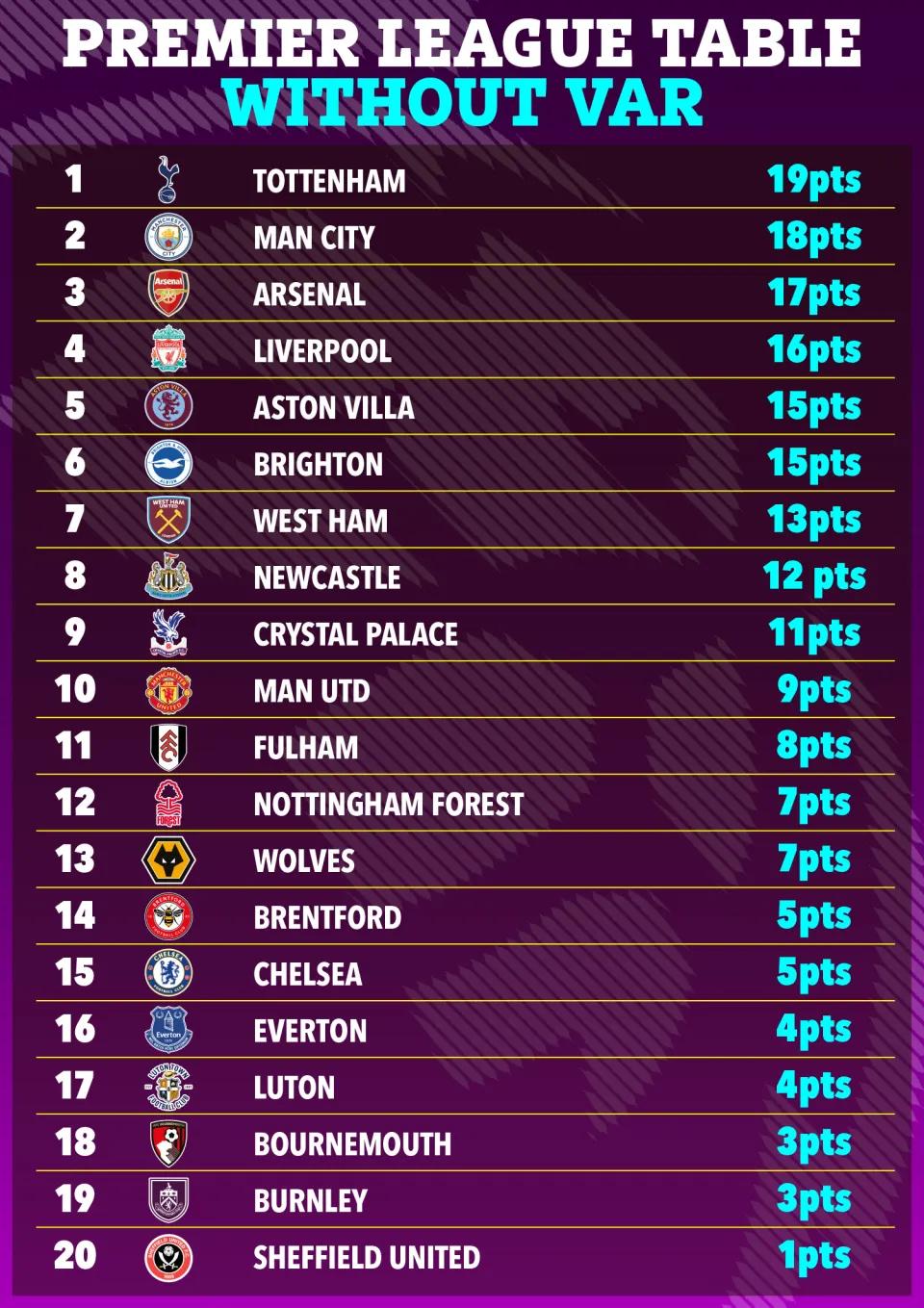Viewport: 924px width, 1308px height.
Task: Click the WITHOUT VAR heading
Action: click(463, 102)
